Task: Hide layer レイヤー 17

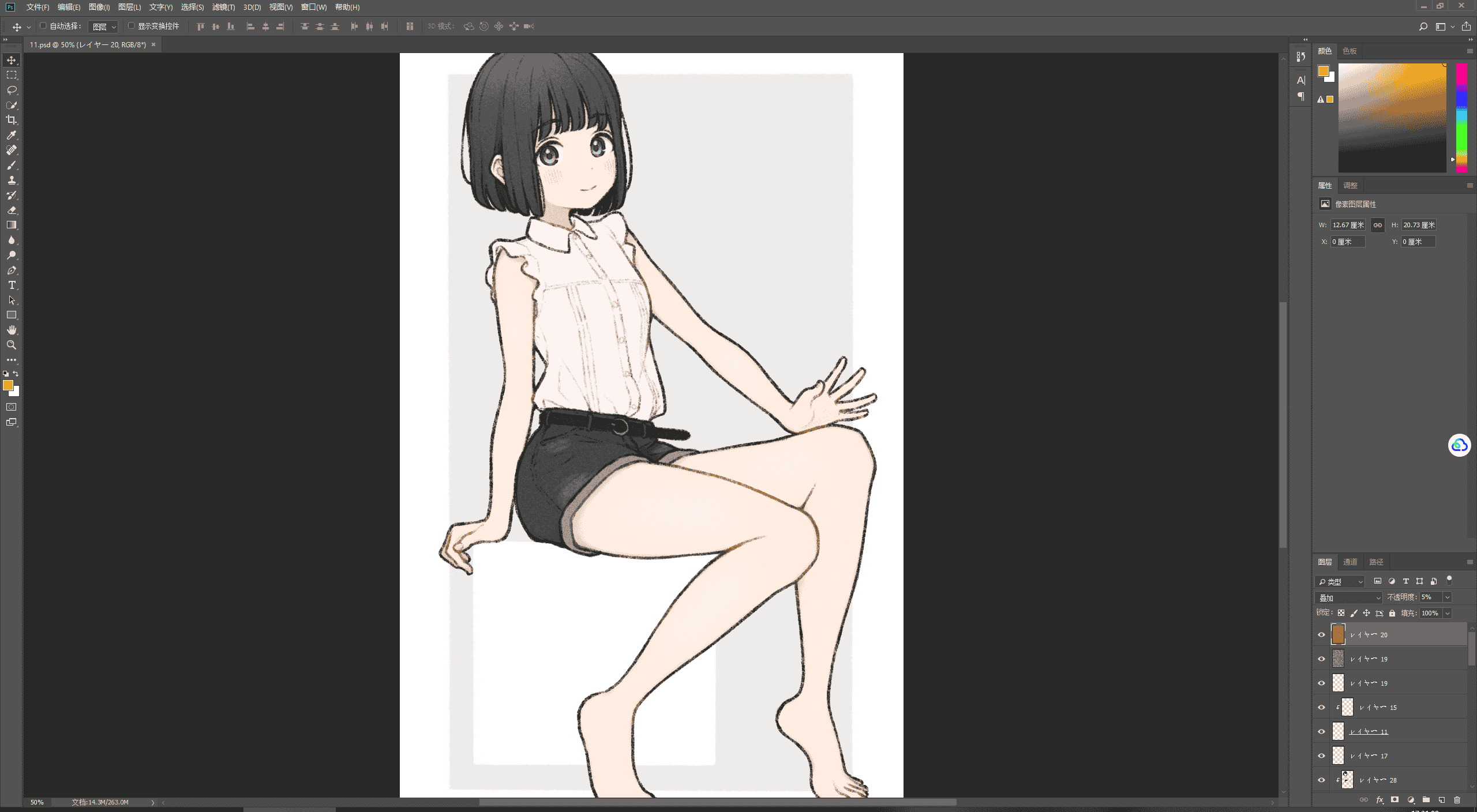Action: click(x=1322, y=755)
